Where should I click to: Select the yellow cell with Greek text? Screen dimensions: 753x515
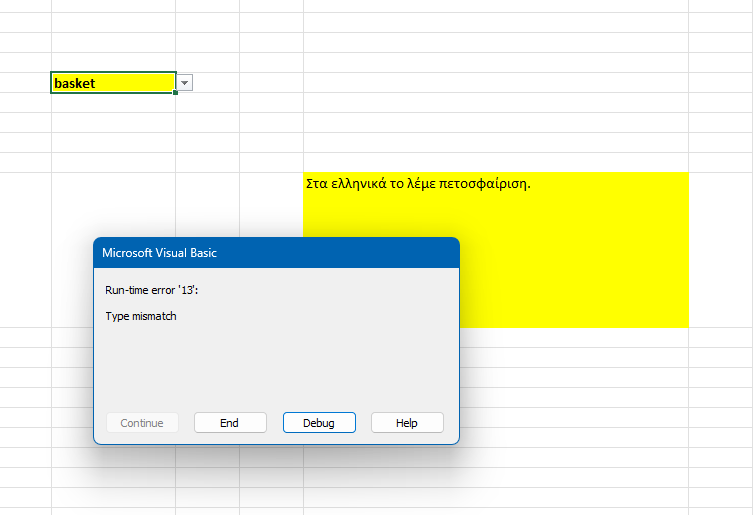click(x=496, y=250)
